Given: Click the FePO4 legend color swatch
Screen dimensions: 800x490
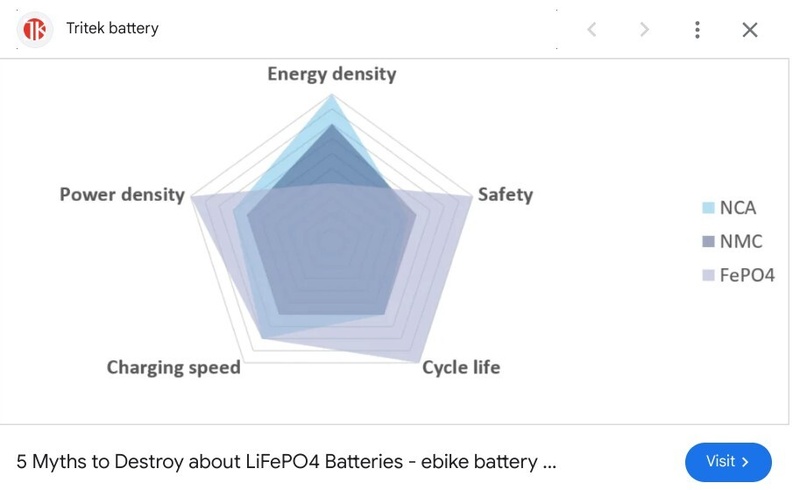Looking at the screenshot, I should 708,275.
